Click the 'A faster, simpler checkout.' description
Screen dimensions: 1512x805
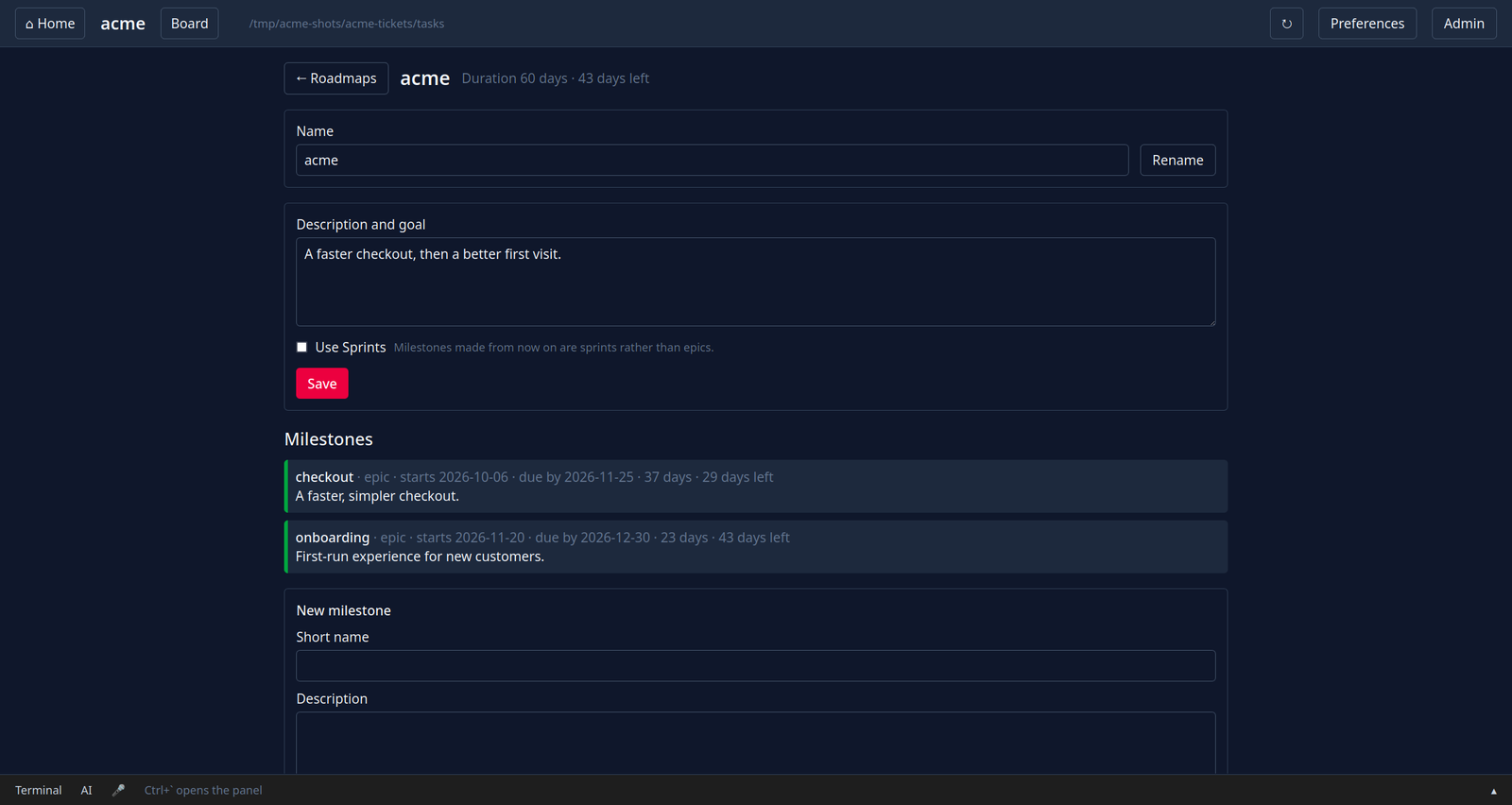(377, 496)
